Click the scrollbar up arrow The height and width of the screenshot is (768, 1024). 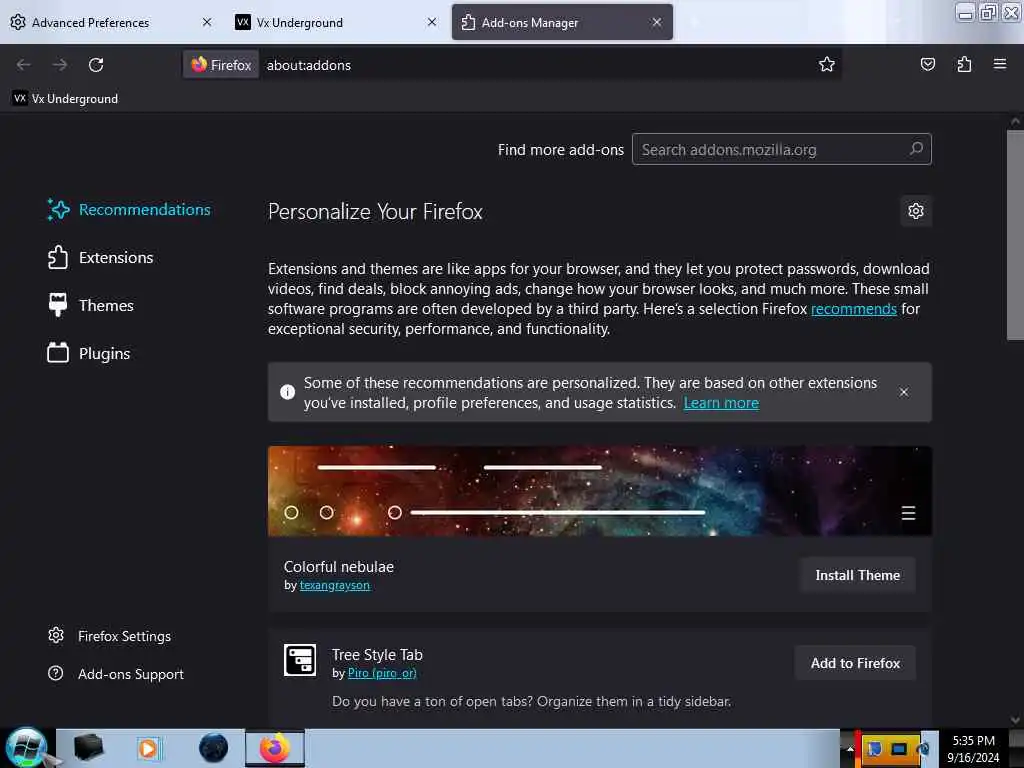click(x=1015, y=121)
